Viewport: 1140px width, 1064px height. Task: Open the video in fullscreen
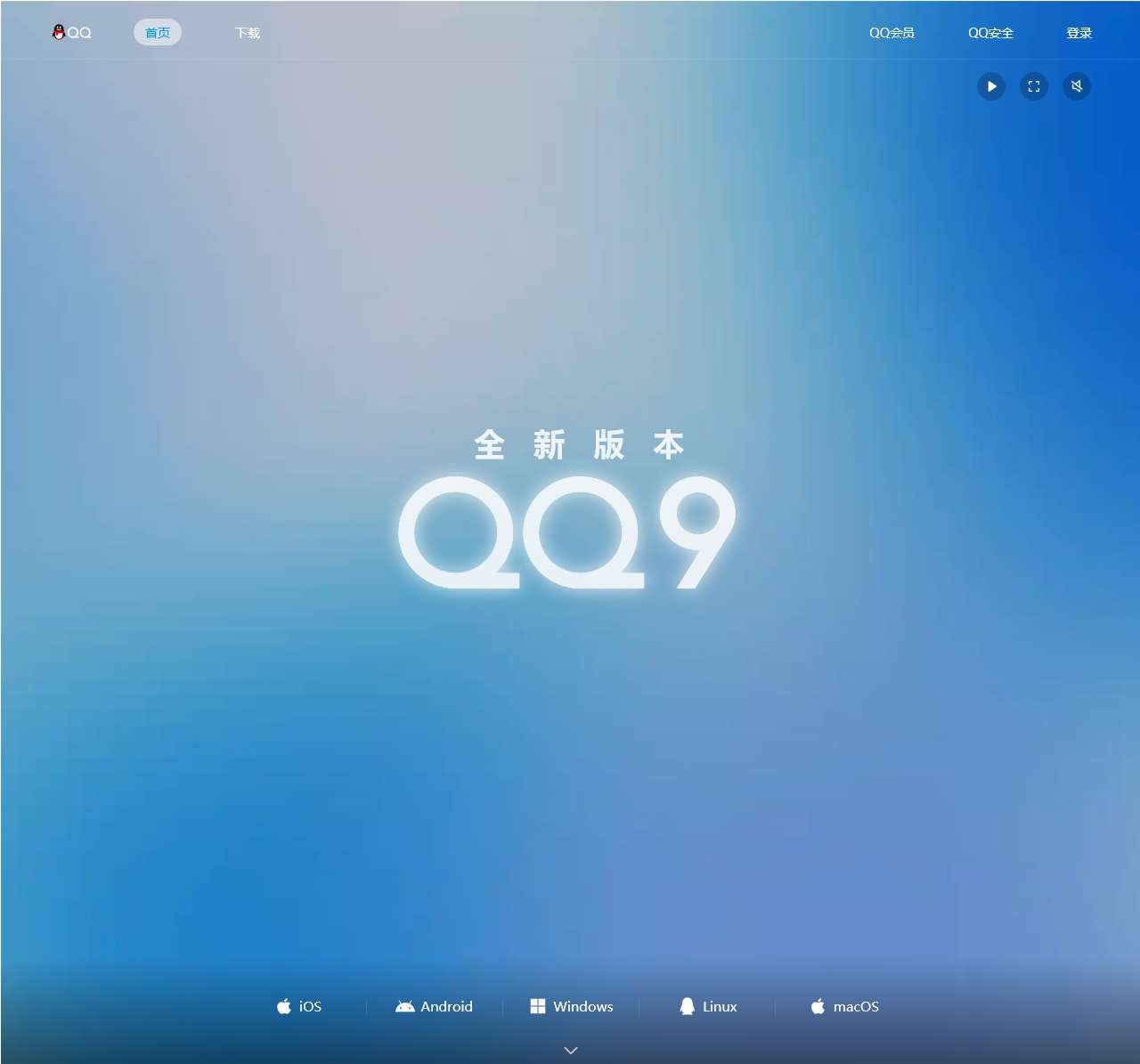tap(1034, 86)
